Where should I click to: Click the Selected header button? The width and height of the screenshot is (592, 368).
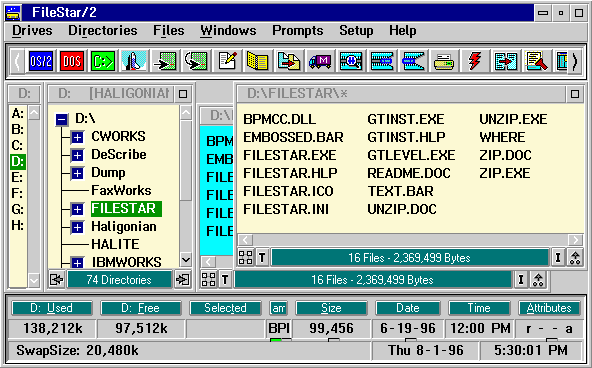click(x=225, y=308)
